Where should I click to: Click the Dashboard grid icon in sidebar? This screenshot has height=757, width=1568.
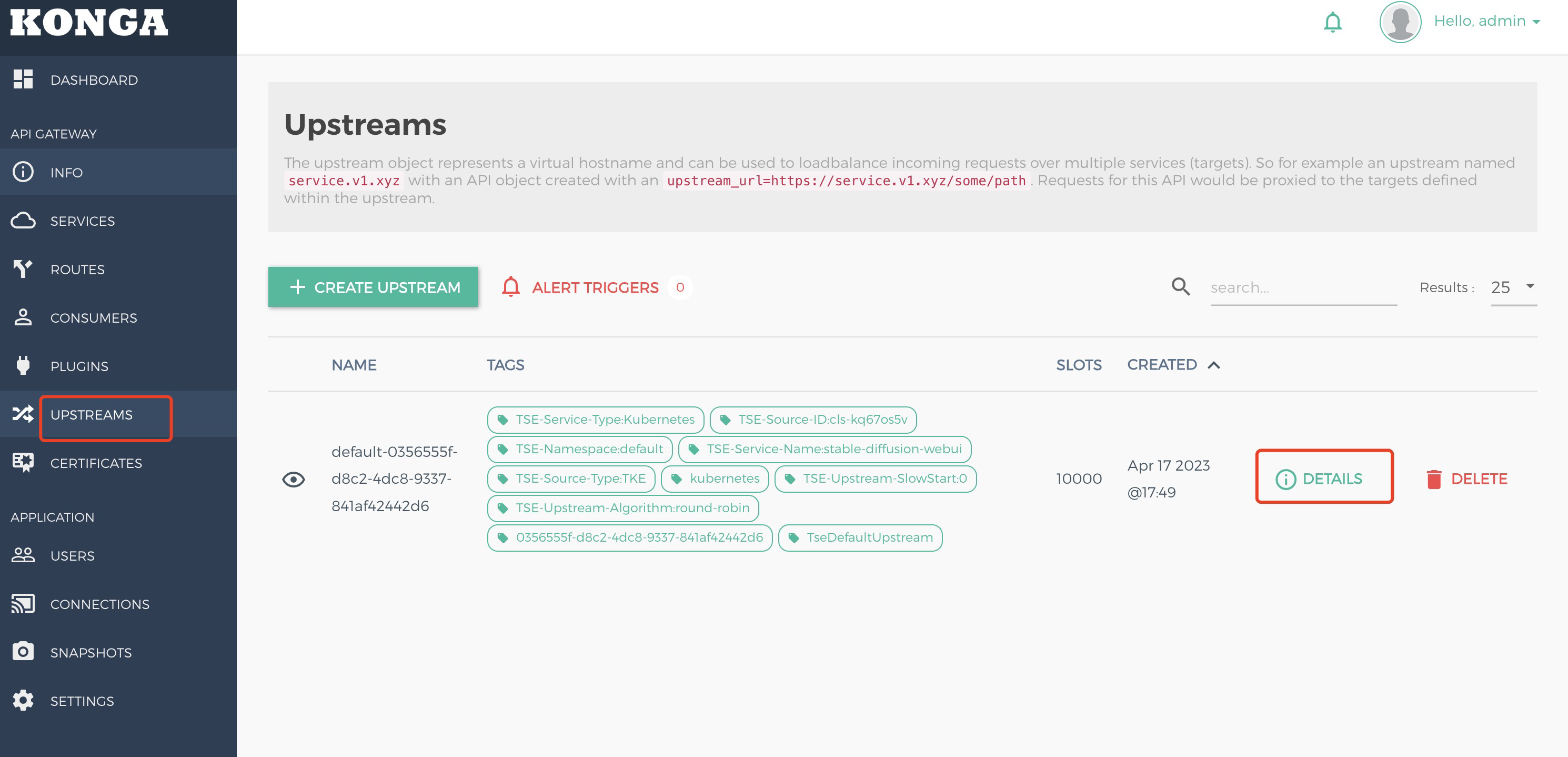(23, 79)
